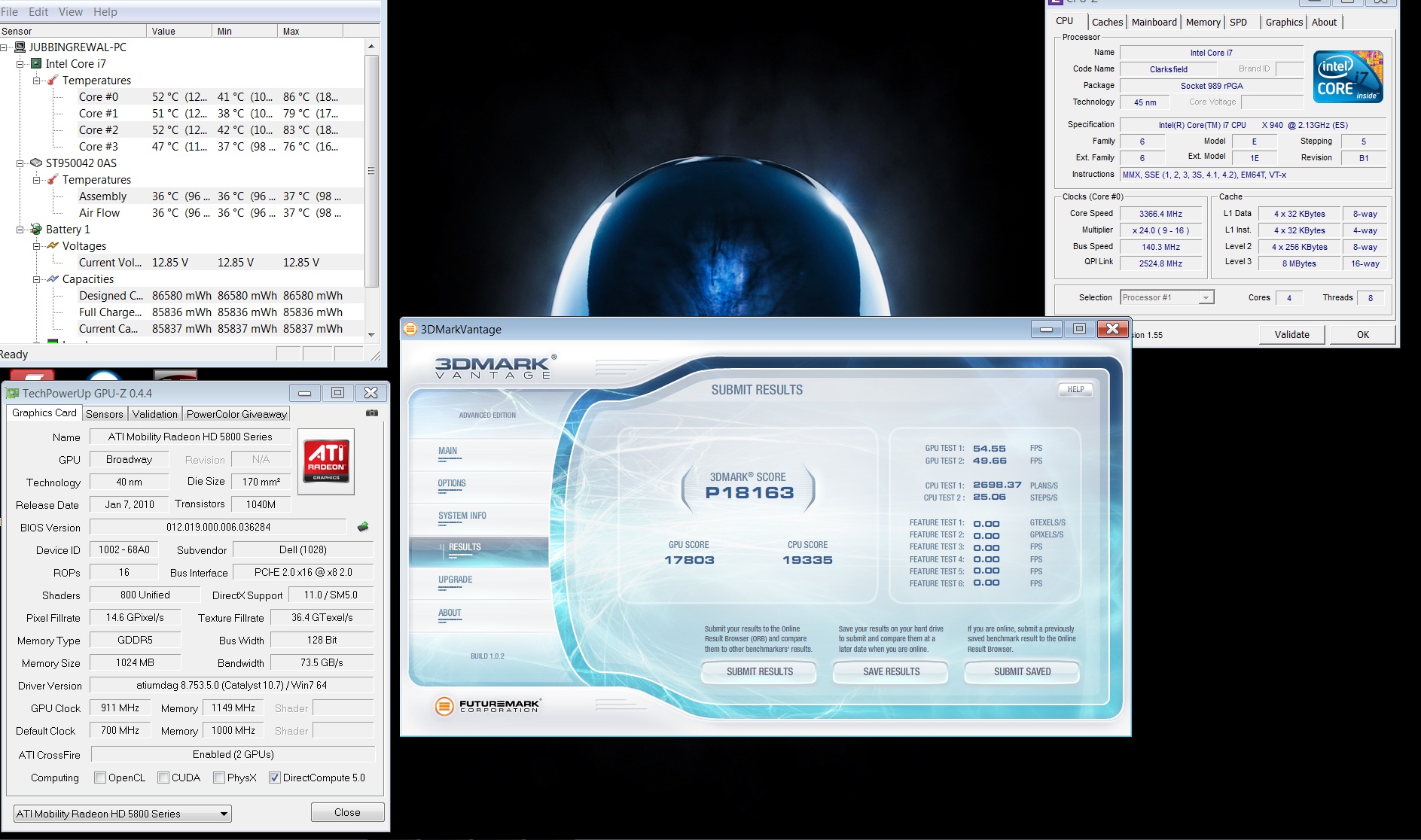Click the GPU-Z title bar app icon
This screenshot has height=840, width=1421.
(x=12, y=393)
